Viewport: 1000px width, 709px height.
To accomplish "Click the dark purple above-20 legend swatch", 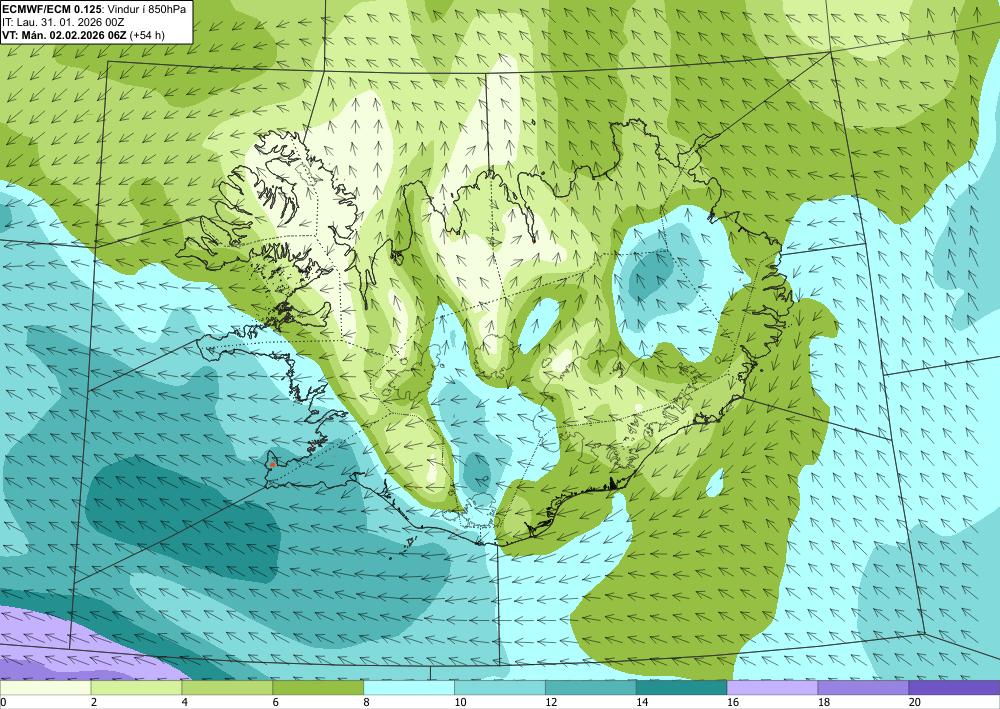I will coord(954,688).
